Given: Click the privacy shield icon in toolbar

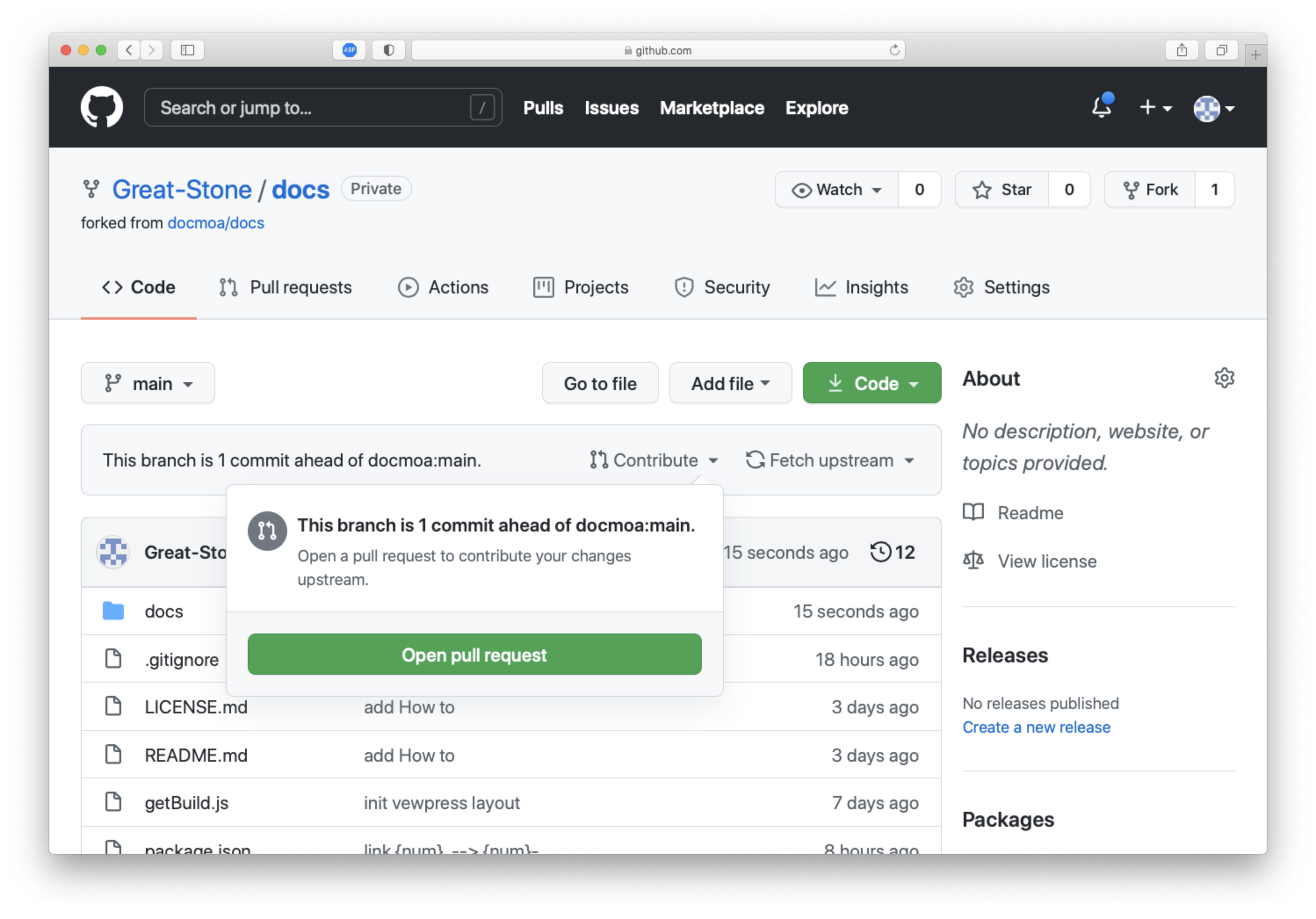Looking at the screenshot, I should (x=389, y=51).
